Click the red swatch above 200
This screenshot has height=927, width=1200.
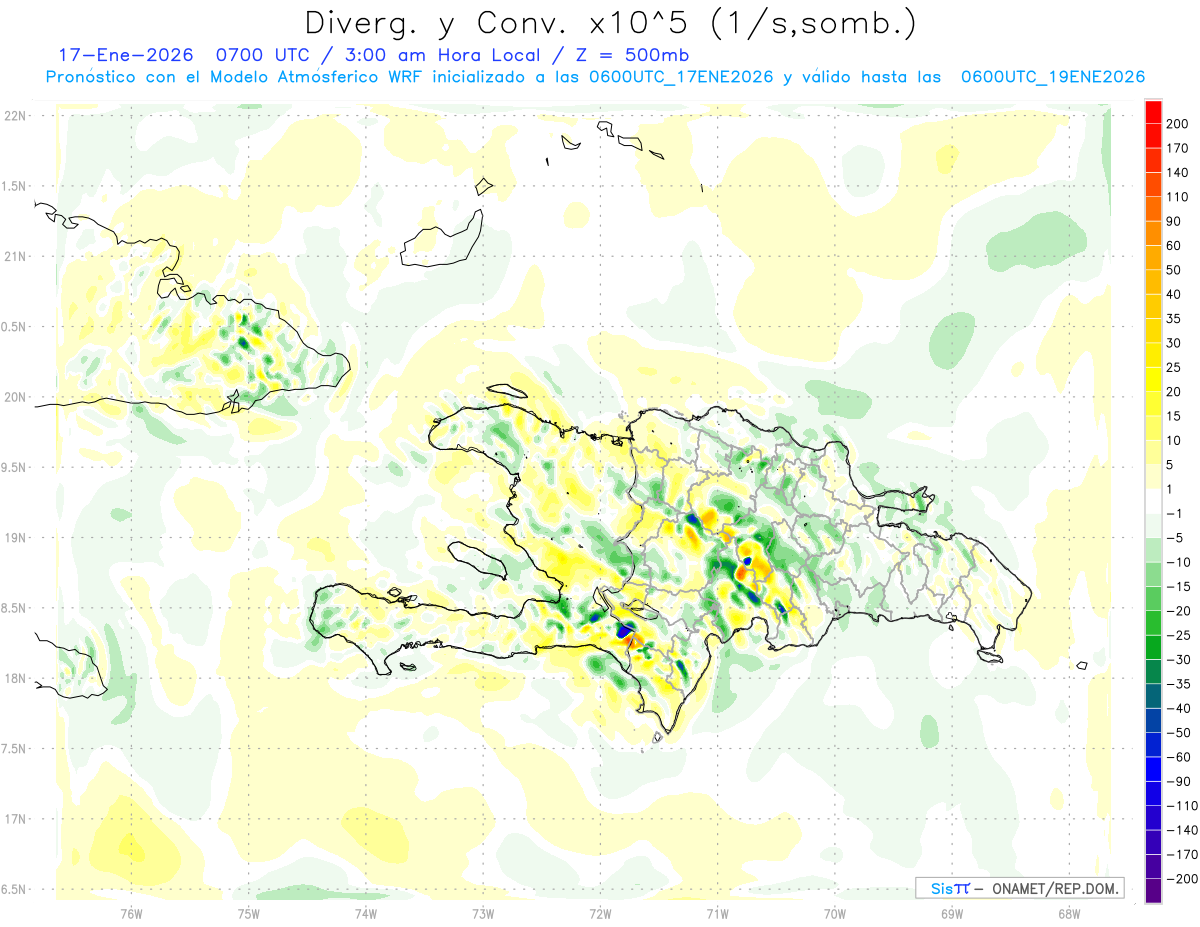1153,112
